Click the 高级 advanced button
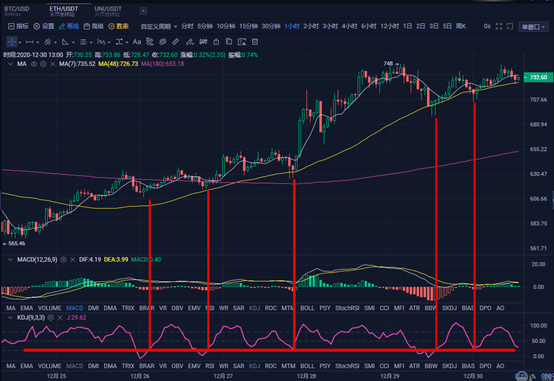Screen dimensions: 554x381 (x=94, y=26)
